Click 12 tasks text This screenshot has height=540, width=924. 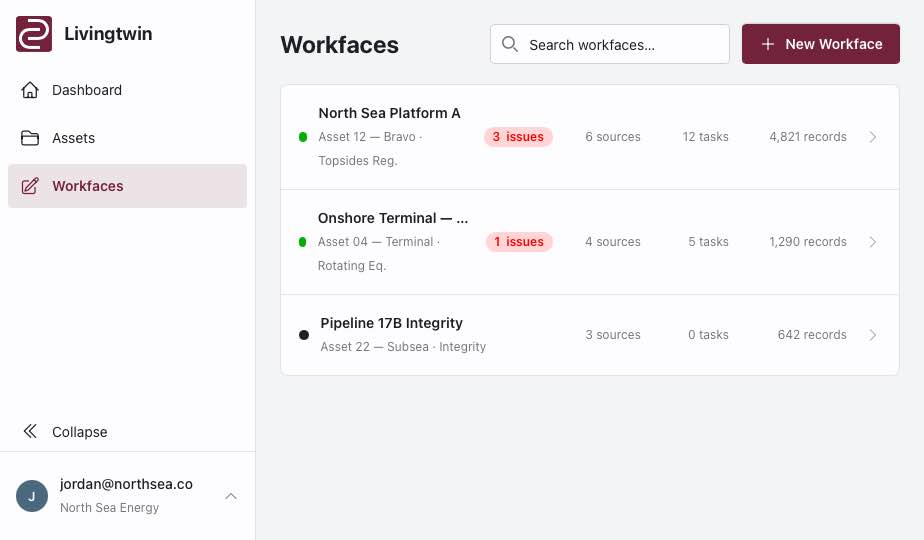(x=705, y=137)
